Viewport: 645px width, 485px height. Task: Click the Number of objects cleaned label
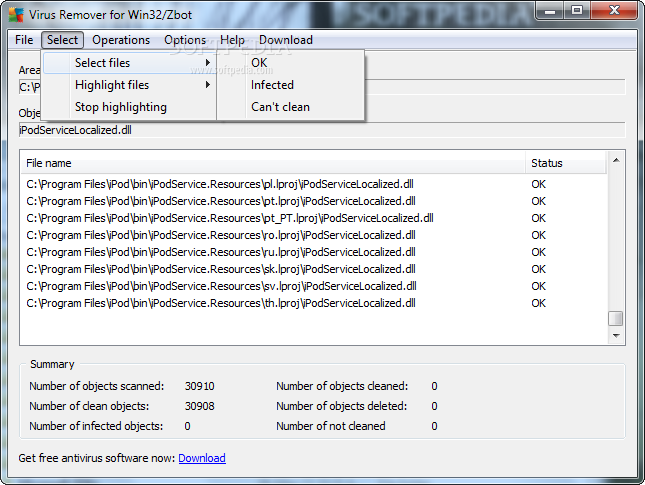click(x=342, y=386)
